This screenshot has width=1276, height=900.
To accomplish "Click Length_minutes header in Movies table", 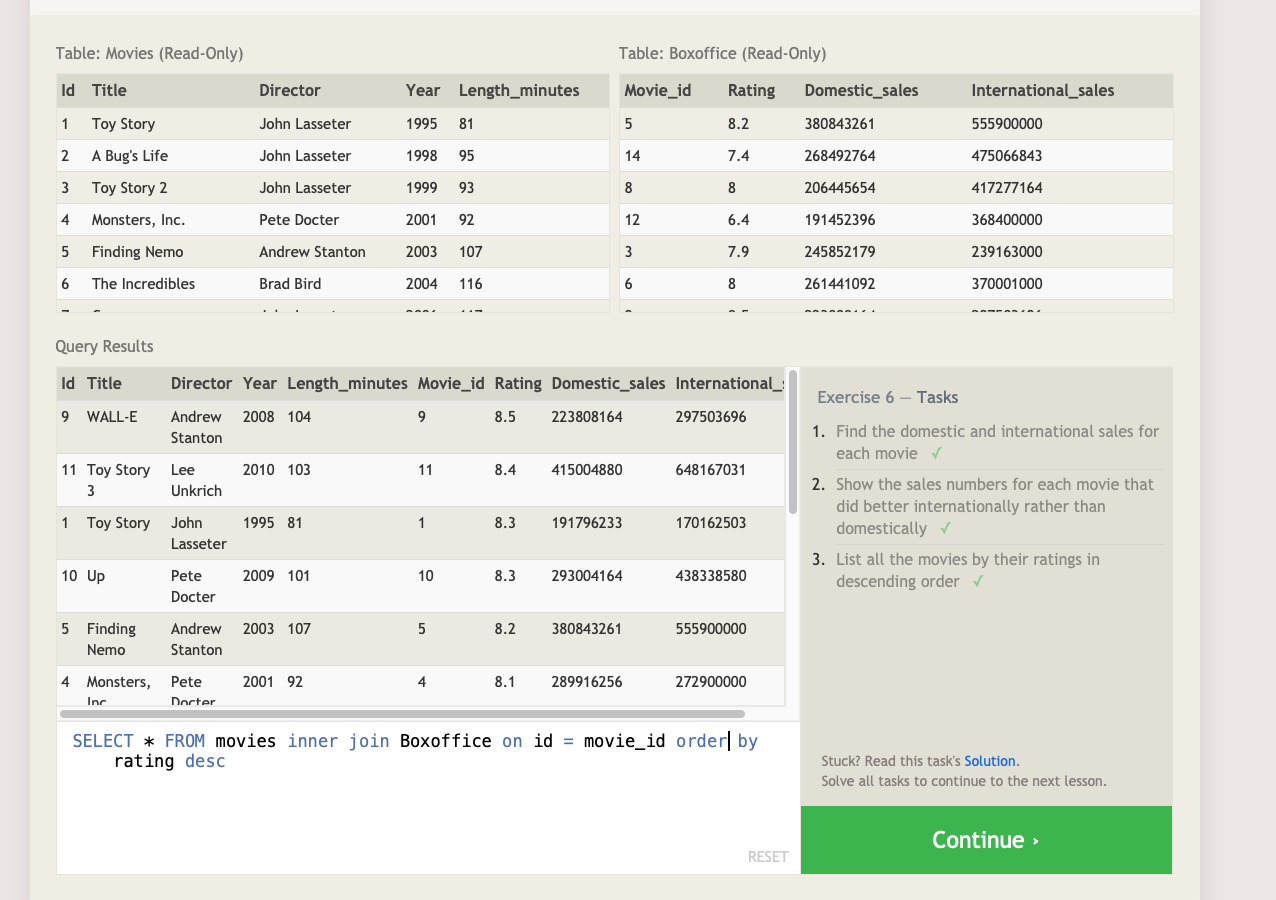I will (519, 90).
